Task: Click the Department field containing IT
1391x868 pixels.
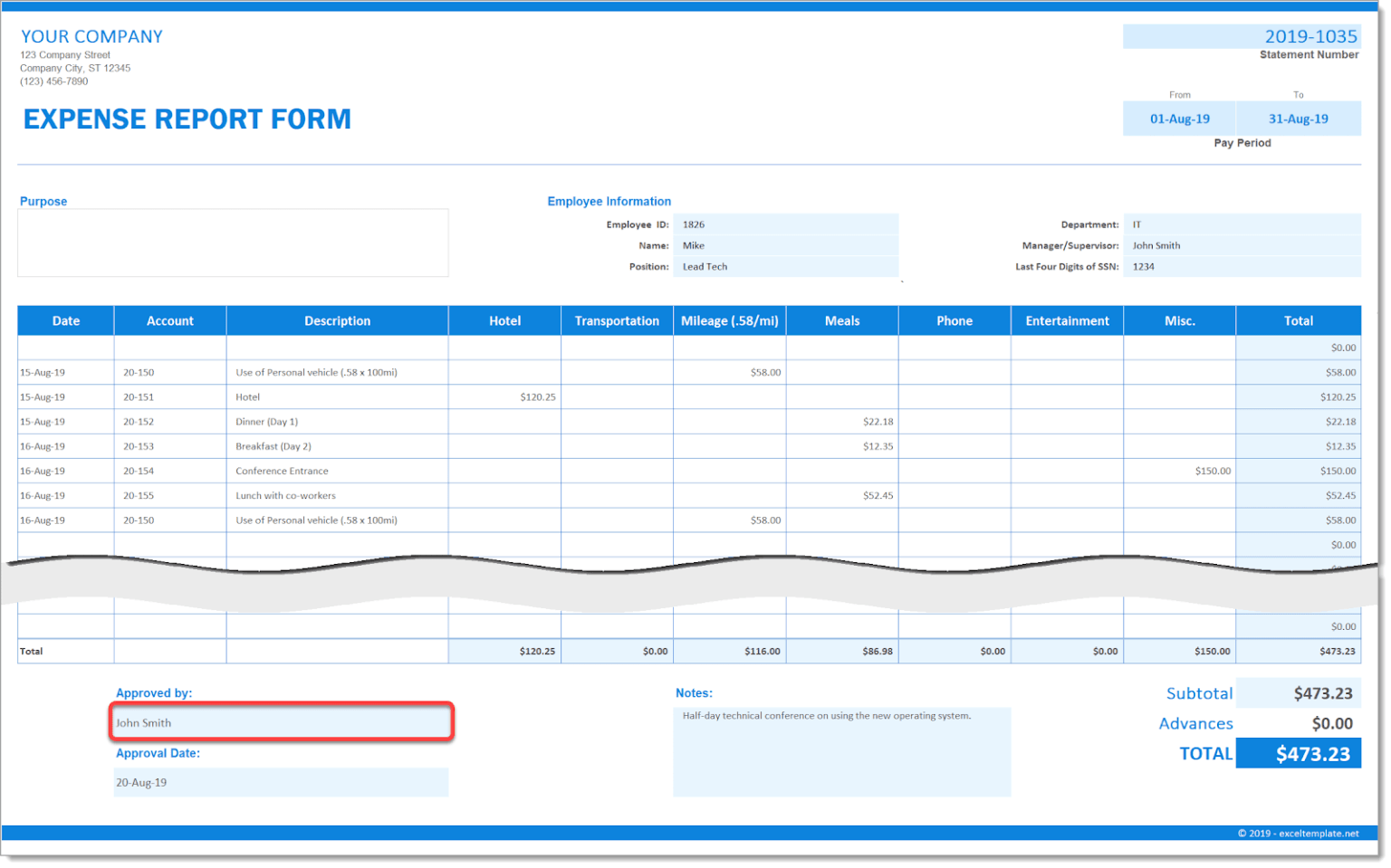Action: click(x=1242, y=224)
